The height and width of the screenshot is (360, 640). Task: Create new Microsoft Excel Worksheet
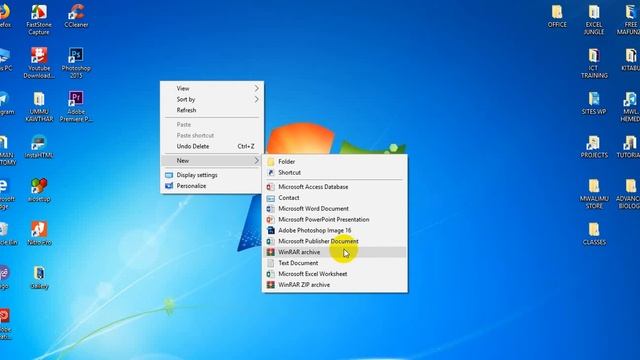coord(335,274)
